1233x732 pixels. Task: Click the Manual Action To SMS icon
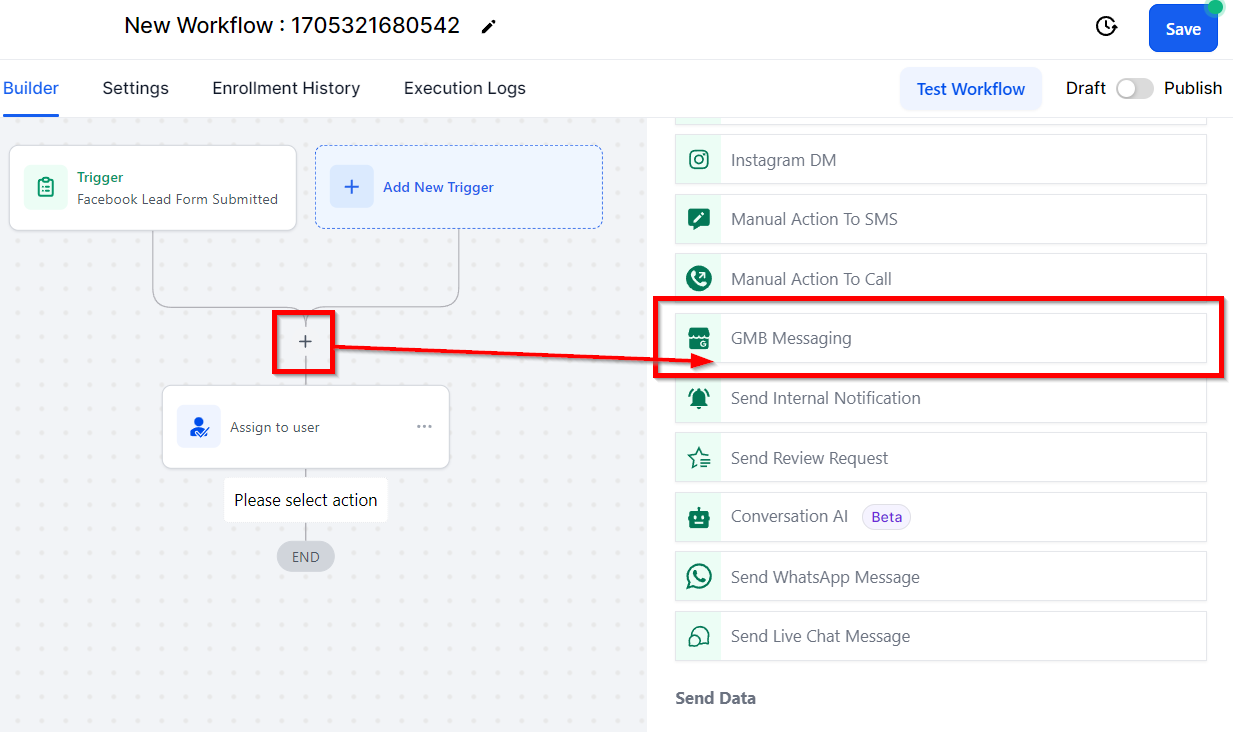pyautogui.click(x=699, y=219)
